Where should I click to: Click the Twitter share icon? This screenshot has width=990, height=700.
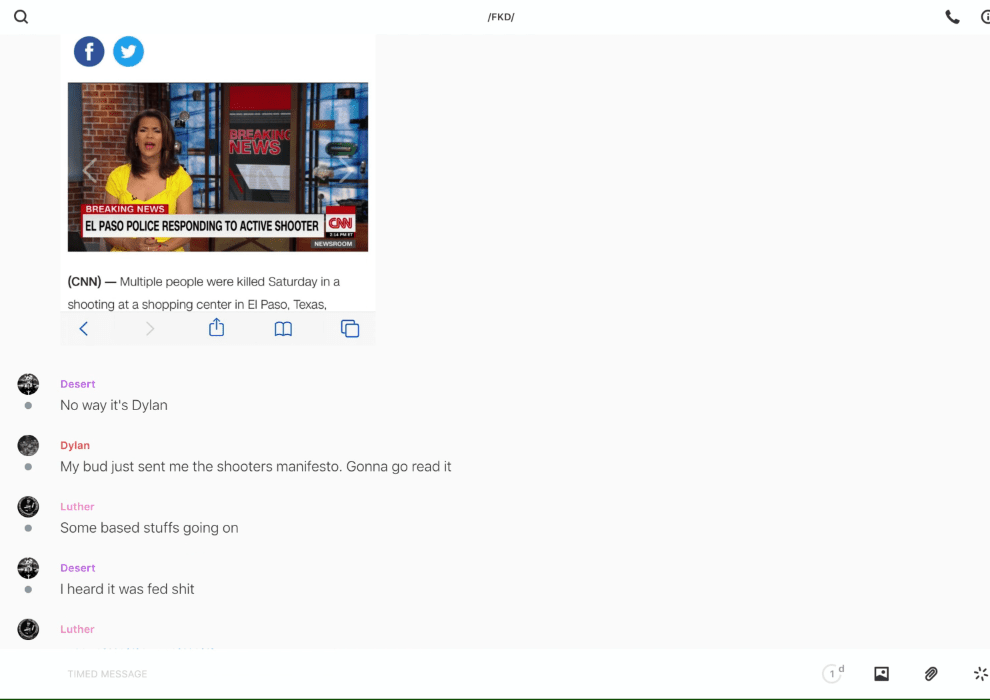[x=128, y=51]
